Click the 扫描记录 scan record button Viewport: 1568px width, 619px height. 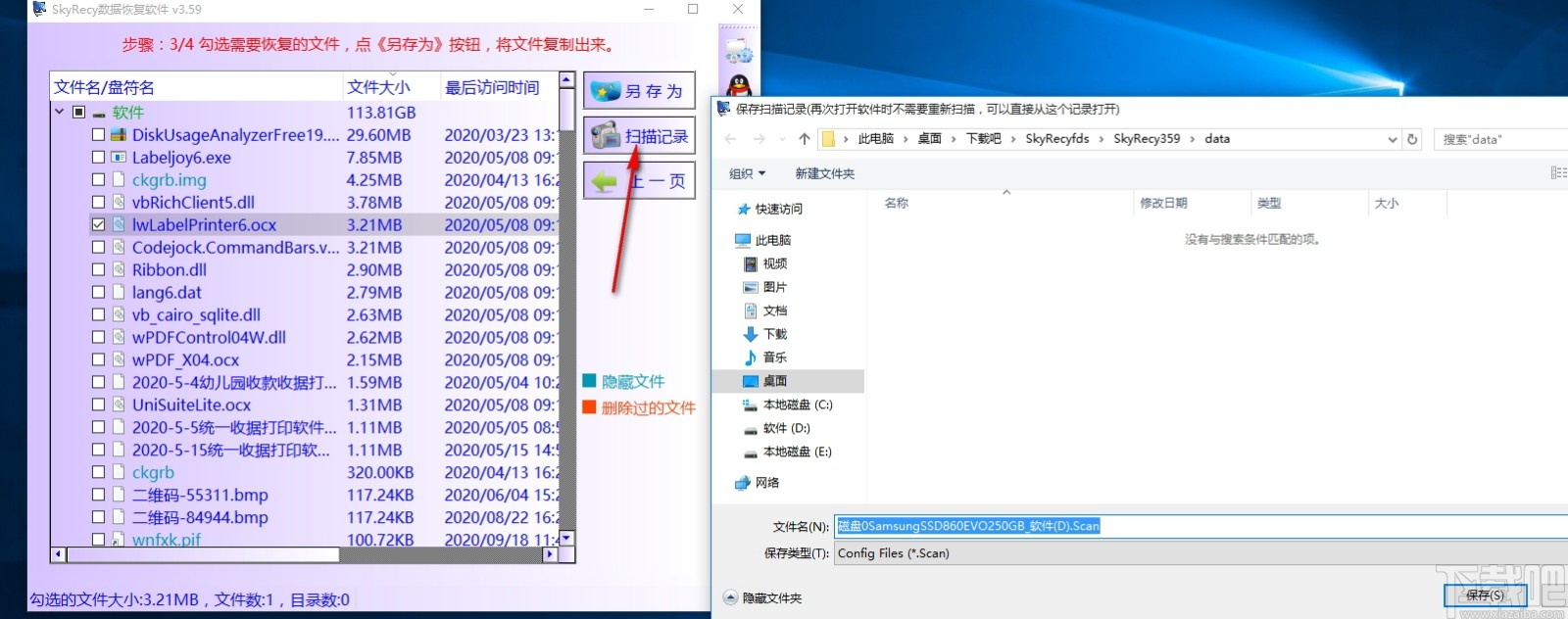639,136
